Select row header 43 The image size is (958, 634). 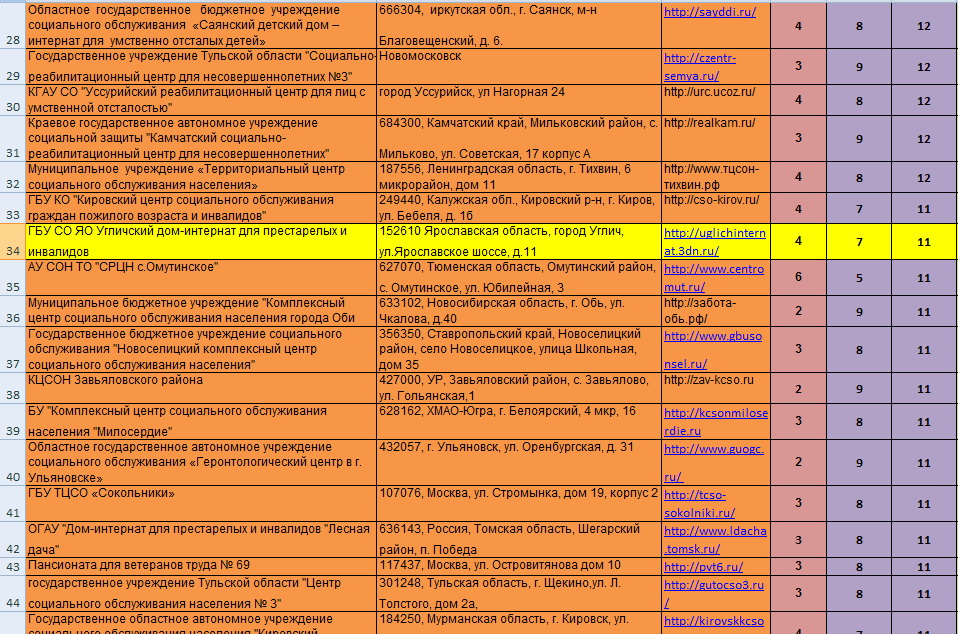12,566
